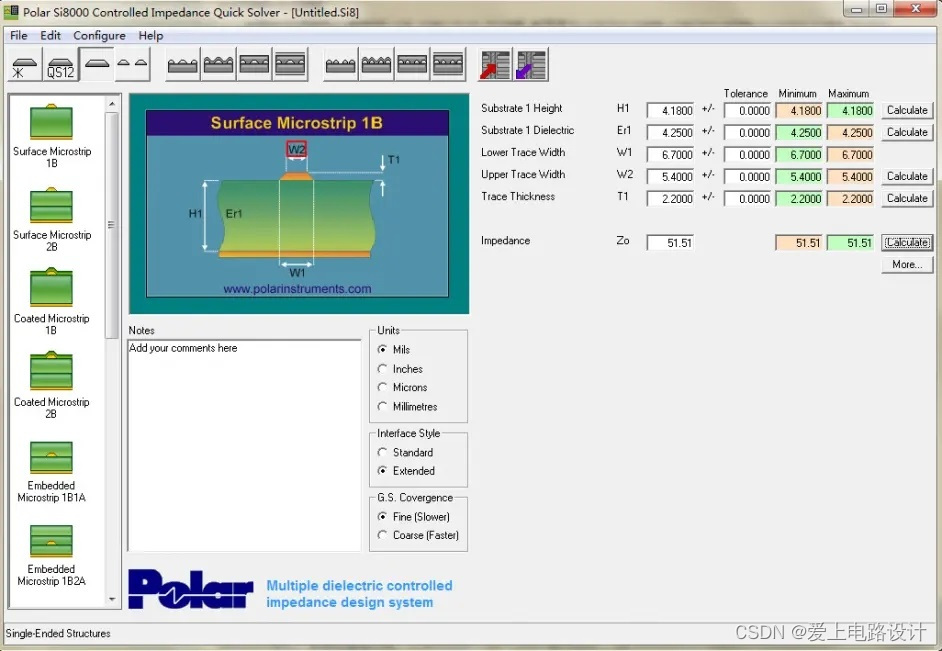Open the File menu
Screen dimensions: 942x651
[19, 35]
